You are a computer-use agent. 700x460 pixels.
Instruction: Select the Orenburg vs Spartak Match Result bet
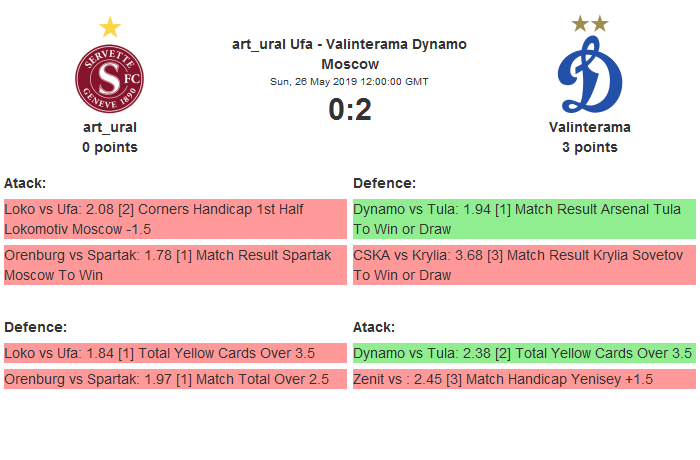point(175,265)
